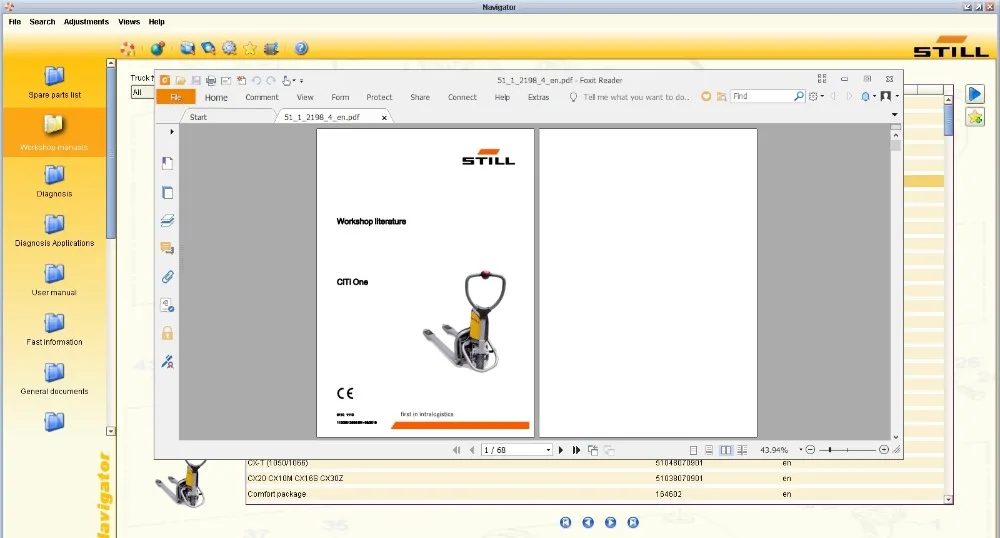The width and height of the screenshot is (1000, 538).
Task: Open User manual section in sidebar
Action: (x=54, y=280)
